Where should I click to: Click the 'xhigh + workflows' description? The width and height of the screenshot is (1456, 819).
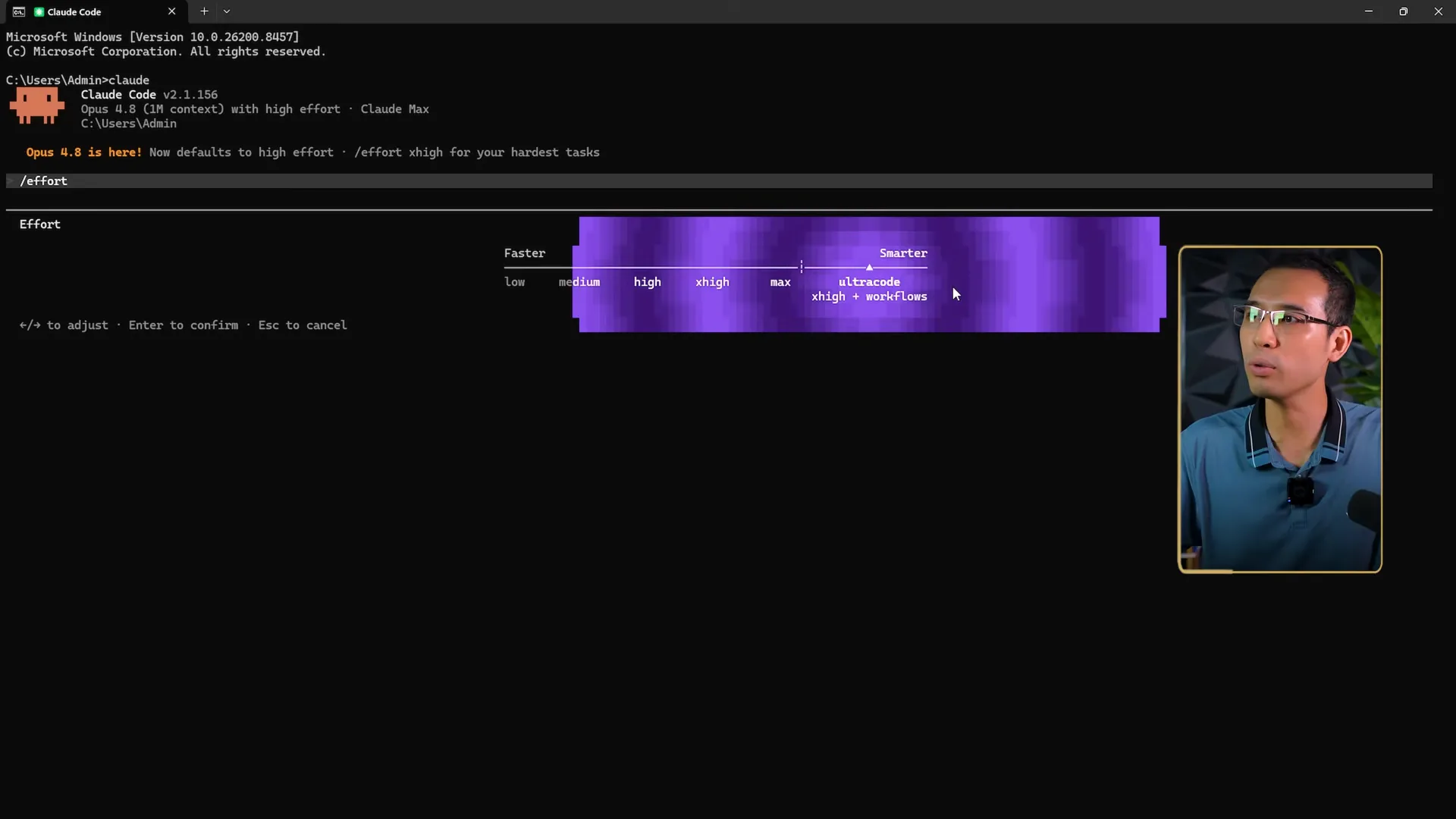tap(869, 297)
